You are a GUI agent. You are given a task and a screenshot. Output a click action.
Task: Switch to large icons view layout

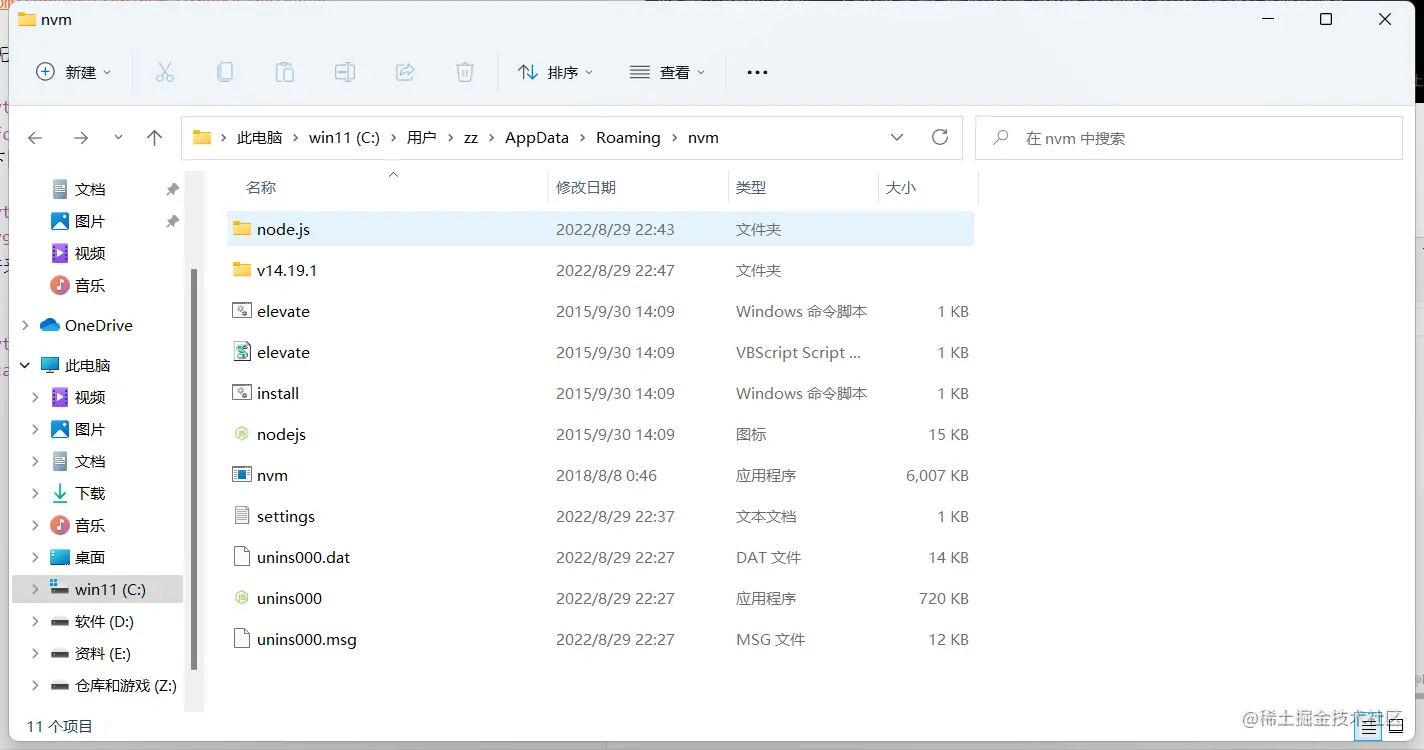(x=1395, y=728)
